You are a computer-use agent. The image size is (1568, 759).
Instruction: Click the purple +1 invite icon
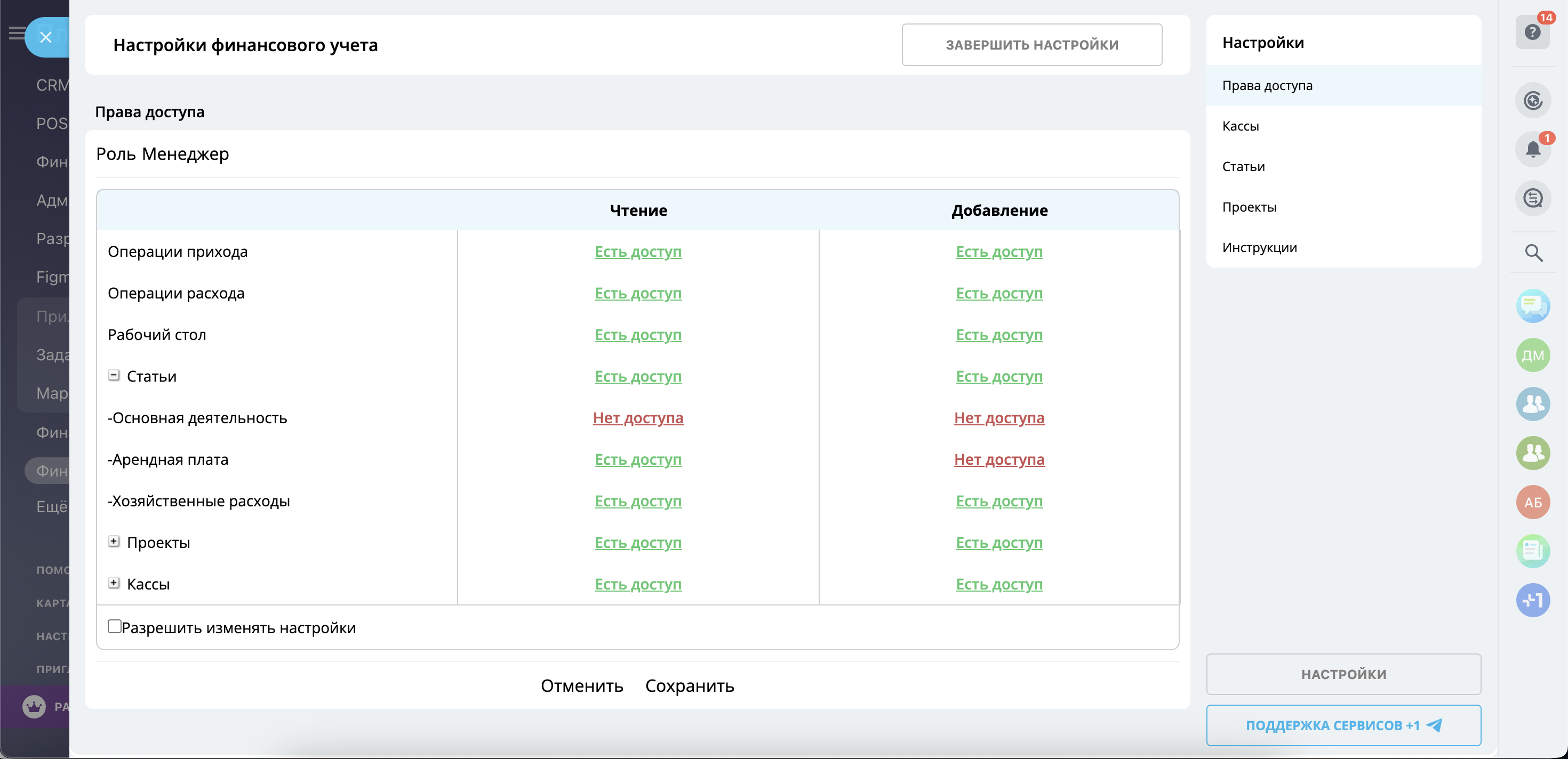coord(1532,600)
